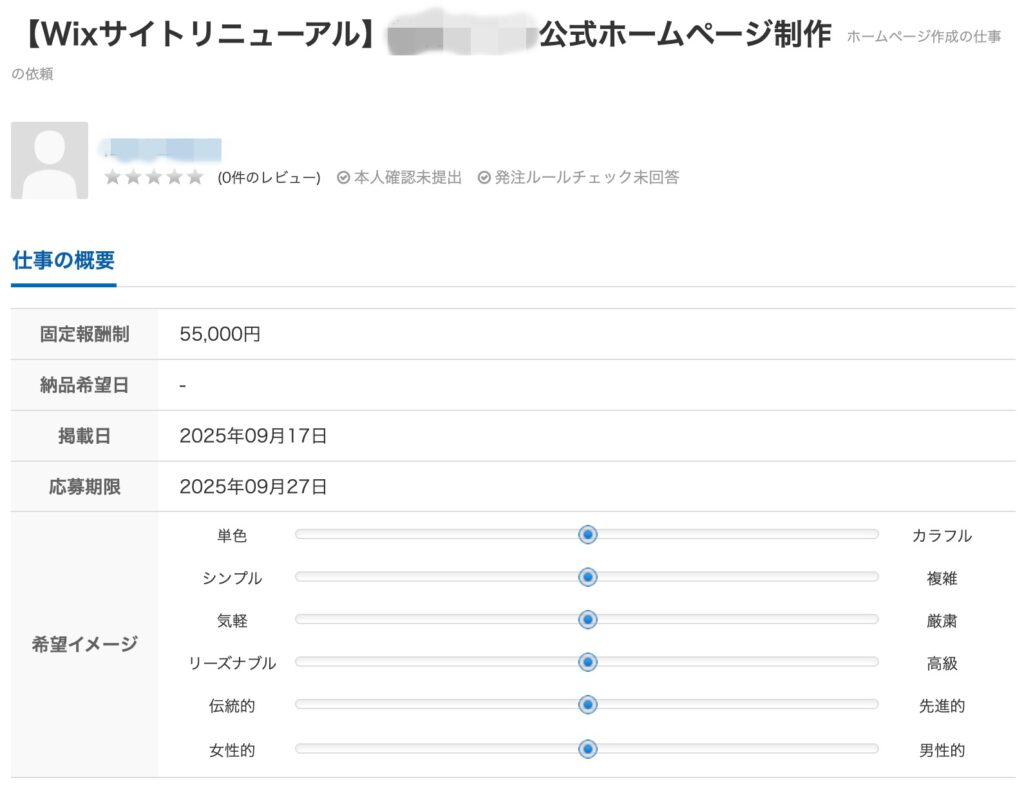
Task: Click the 掲載日 date 2025年09月17日
Action: click(x=253, y=436)
